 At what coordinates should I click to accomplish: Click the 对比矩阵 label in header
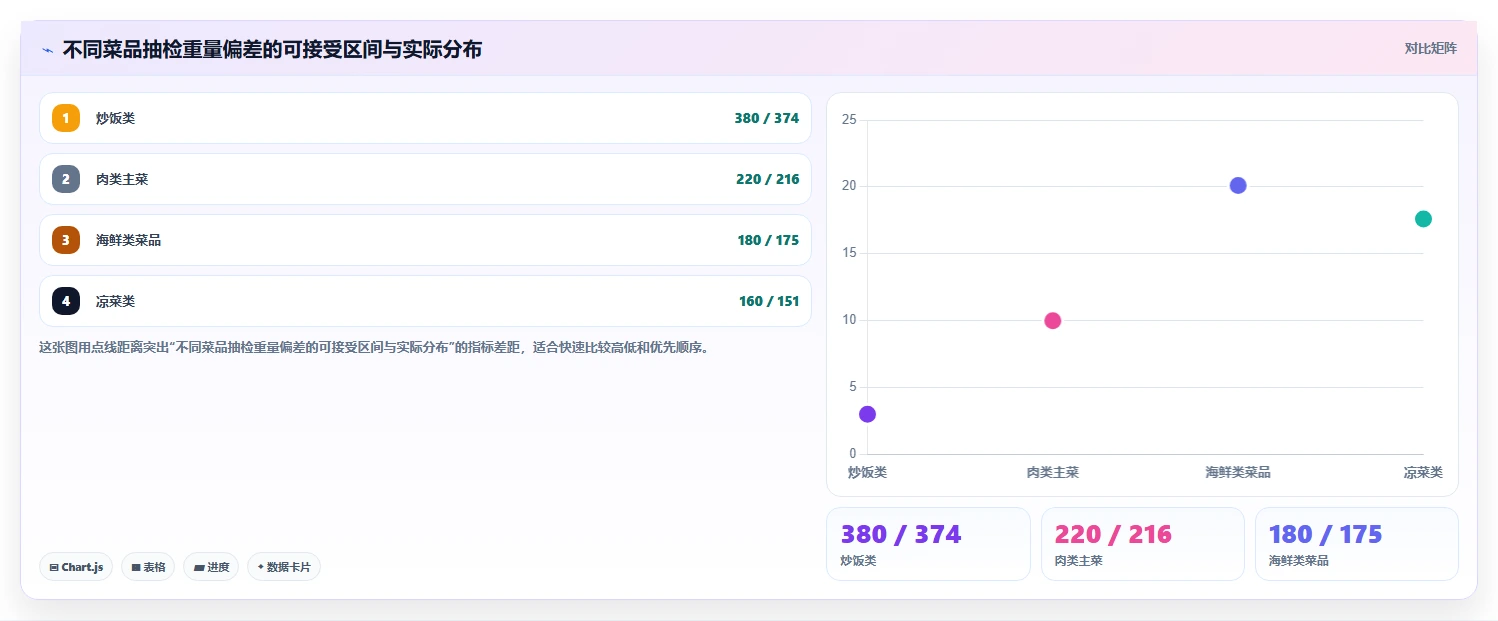pyautogui.click(x=1431, y=48)
